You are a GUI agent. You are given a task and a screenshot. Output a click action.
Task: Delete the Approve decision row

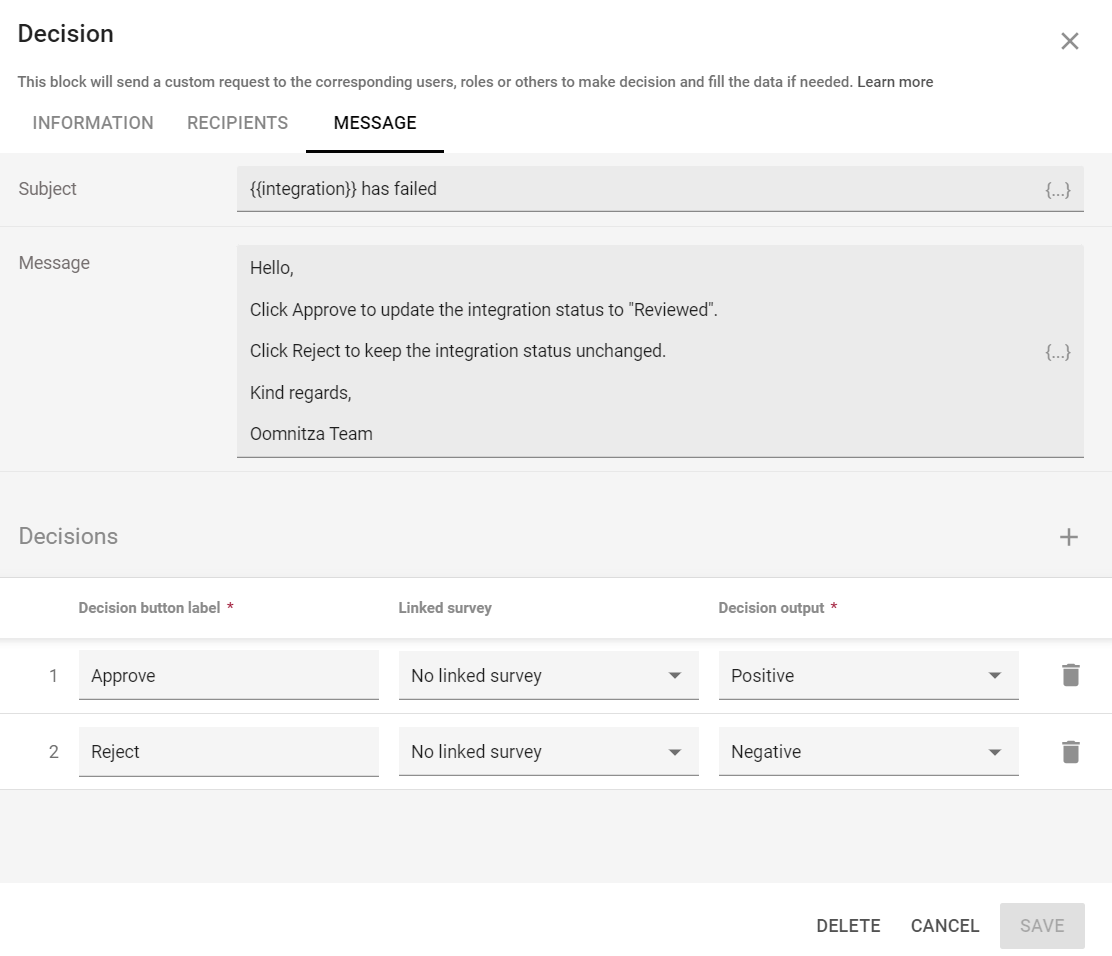click(x=1070, y=675)
